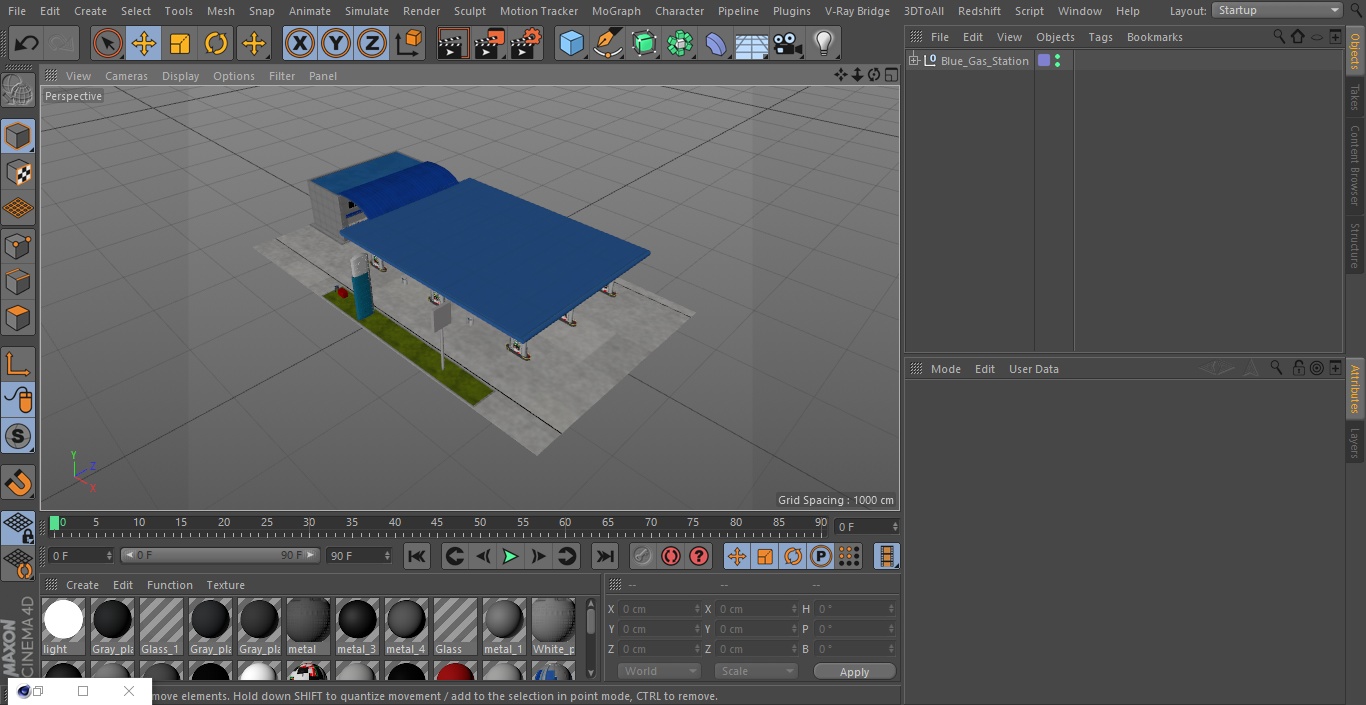Activate the Rotate tool

(x=216, y=44)
